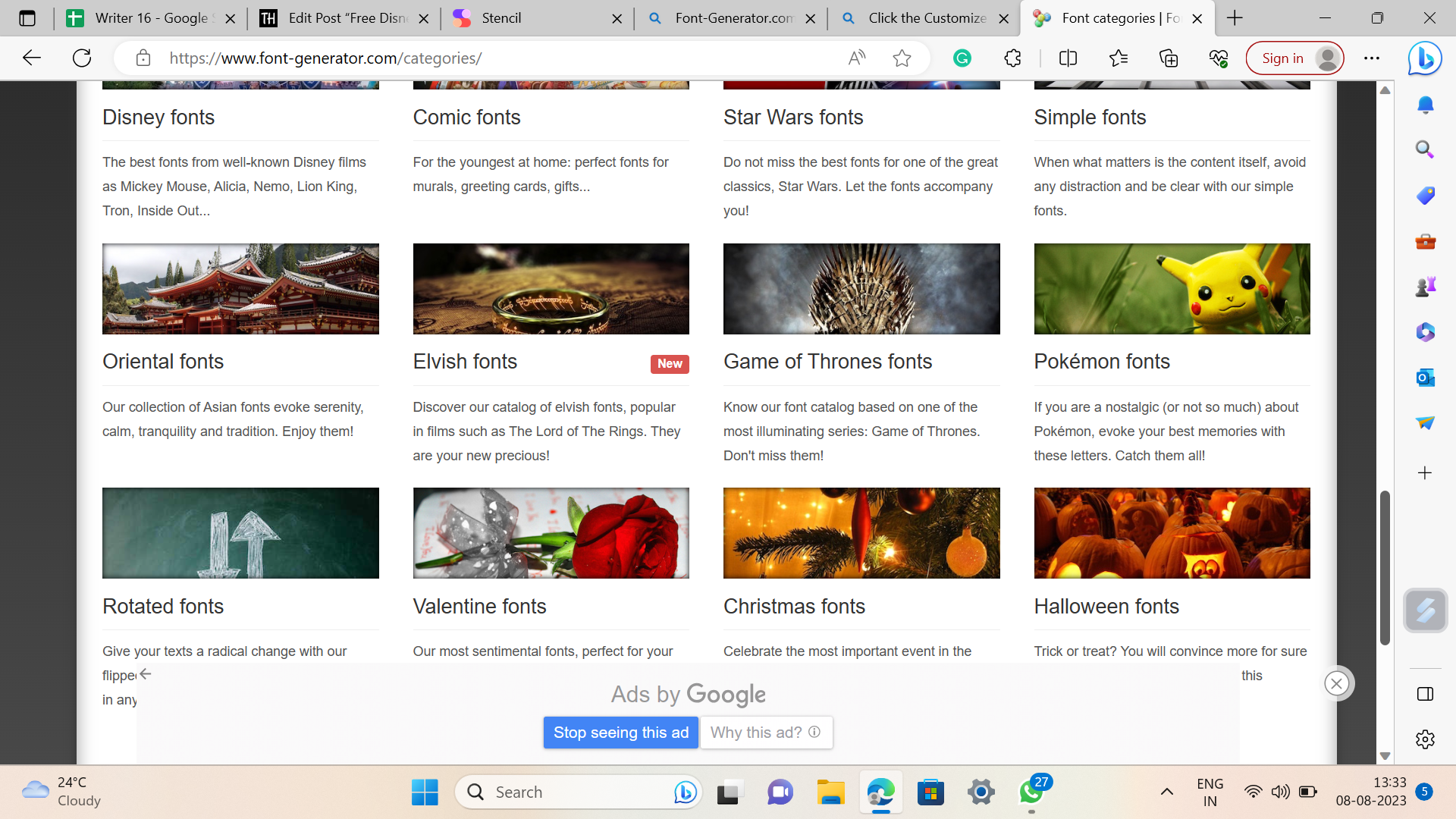This screenshot has height=819, width=1456.
Task: Open Microsoft 365 sidebar icon
Action: [x=1425, y=332]
